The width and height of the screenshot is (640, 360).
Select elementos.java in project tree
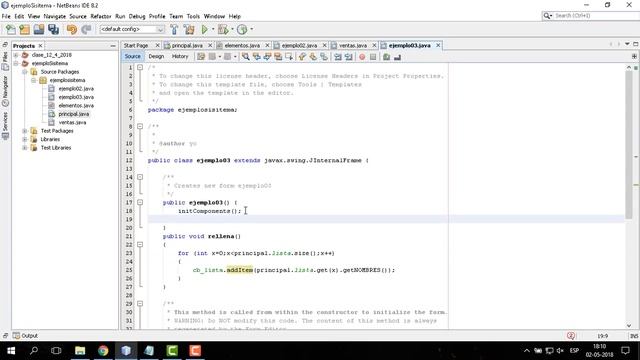point(76,106)
